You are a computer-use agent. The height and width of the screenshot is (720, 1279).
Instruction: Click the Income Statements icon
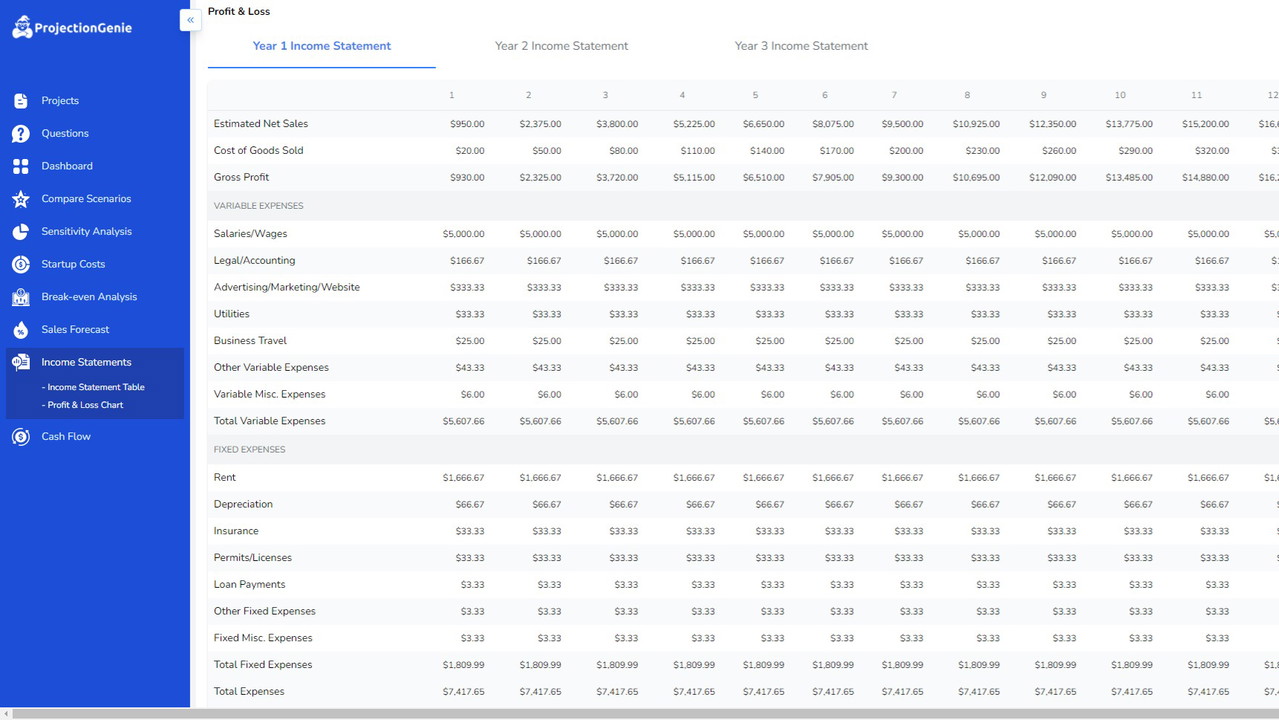pyautogui.click(x=21, y=362)
